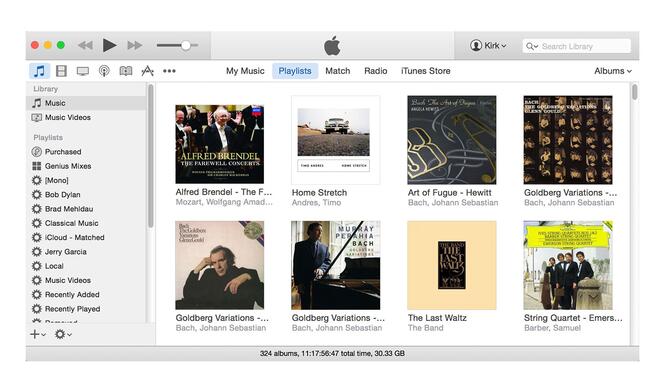Open The Last Waltz album cover

(x=452, y=265)
